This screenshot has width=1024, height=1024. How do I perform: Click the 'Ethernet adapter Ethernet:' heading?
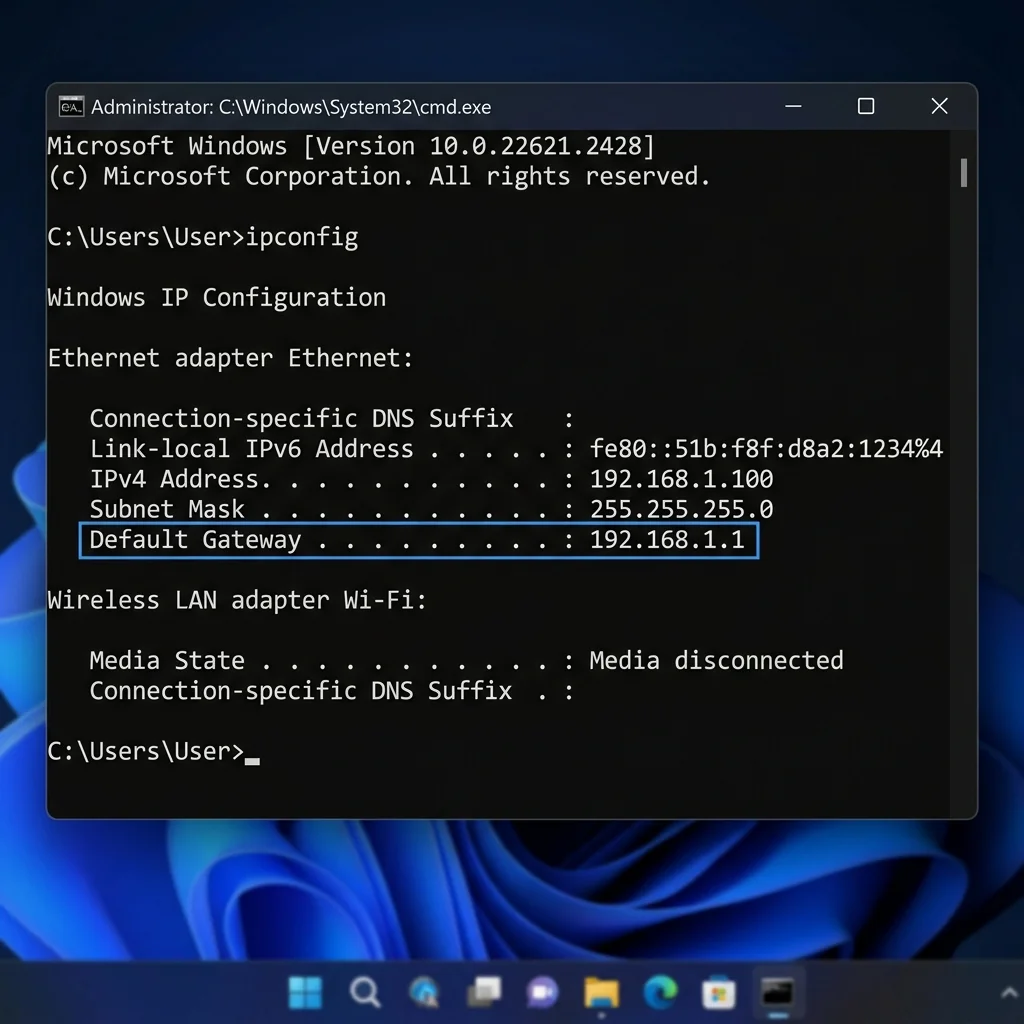pyautogui.click(x=231, y=358)
